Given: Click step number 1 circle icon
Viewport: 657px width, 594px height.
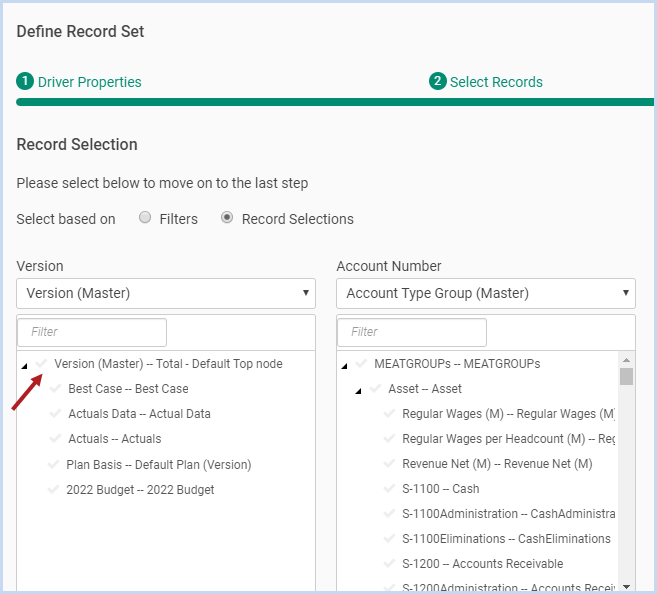Looking at the screenshot, I should tap(25, 81).
